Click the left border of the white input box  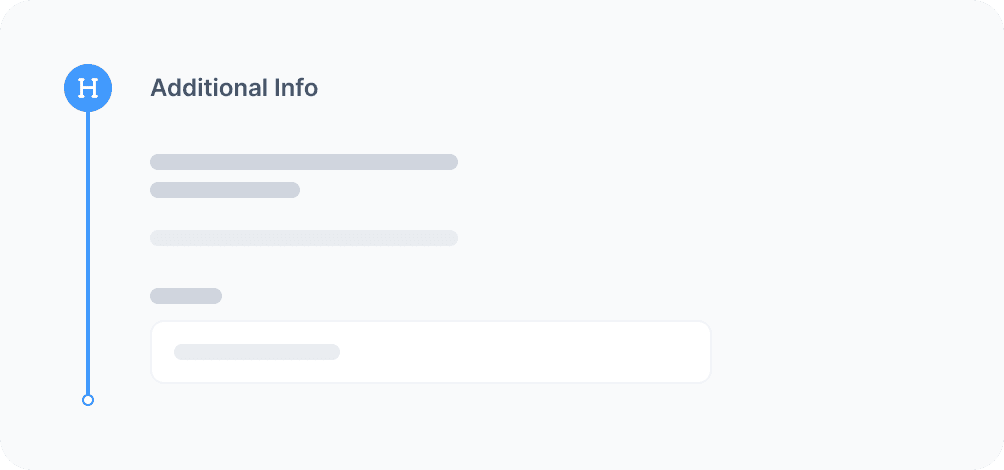(151, 352)
